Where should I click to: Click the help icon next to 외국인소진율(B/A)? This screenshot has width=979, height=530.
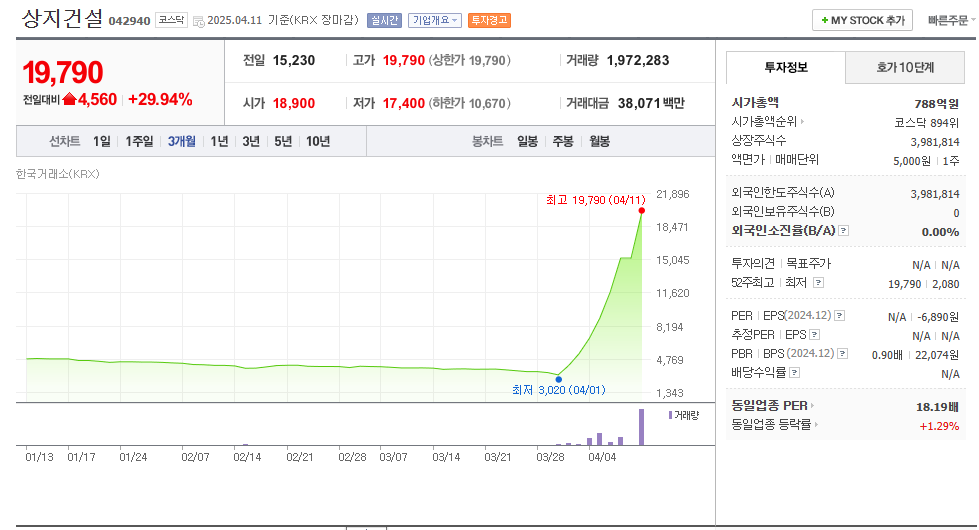[844, 231]
